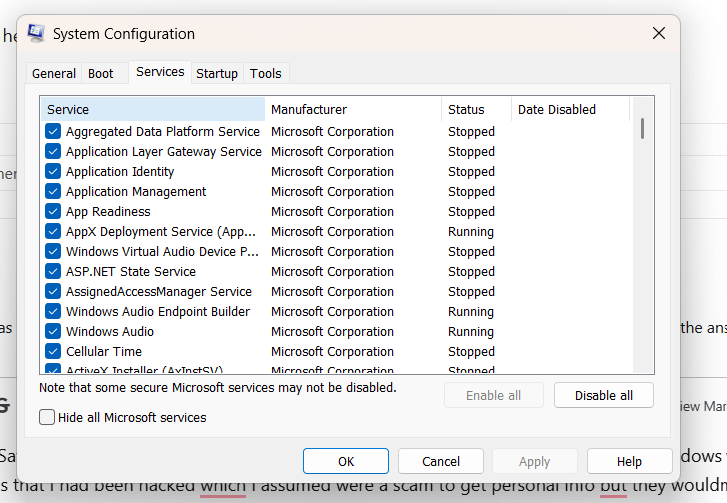Open the Tools tab
The image size is (727, 503).
pos(266,73)
